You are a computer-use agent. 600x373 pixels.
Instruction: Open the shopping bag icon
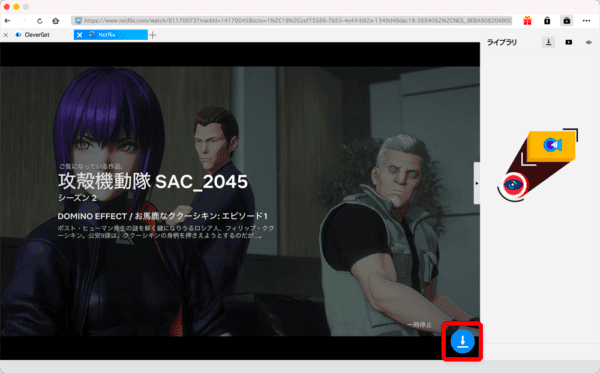point(567,21)
